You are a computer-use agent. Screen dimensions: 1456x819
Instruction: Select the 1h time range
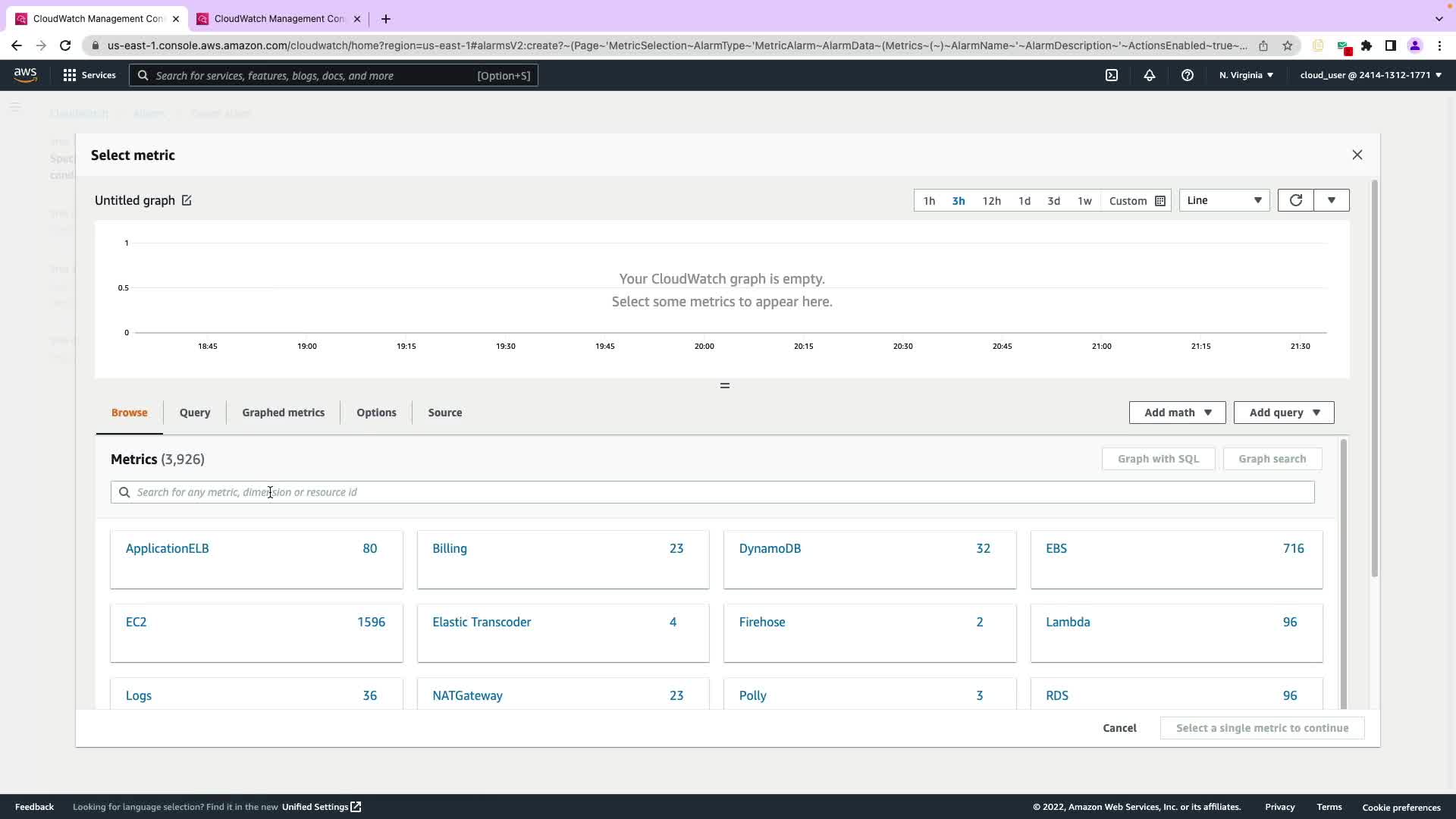[x=929, y=201]
